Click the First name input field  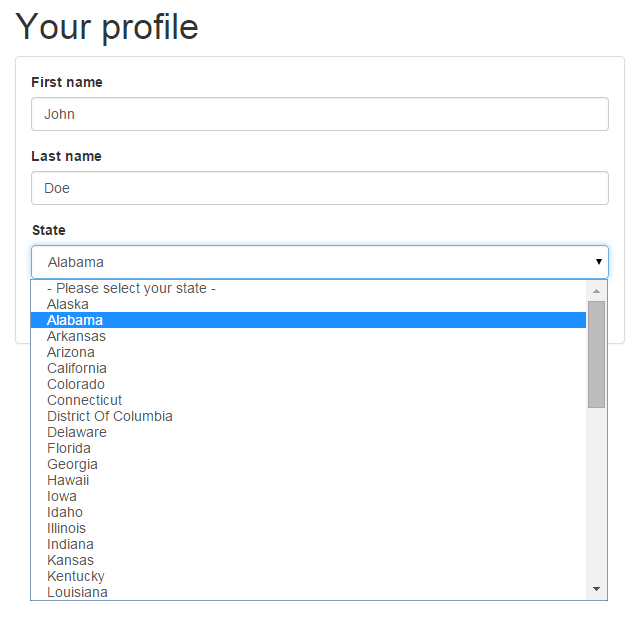coord(320,114)
